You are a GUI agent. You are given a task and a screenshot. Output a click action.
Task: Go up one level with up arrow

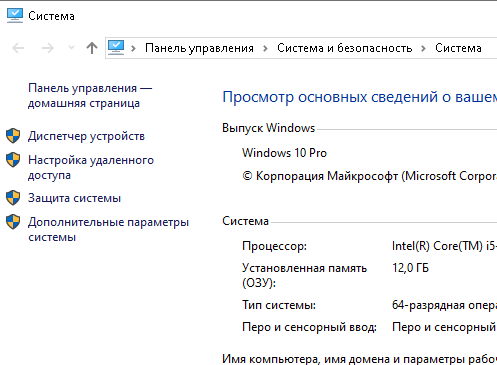(92, 48)
